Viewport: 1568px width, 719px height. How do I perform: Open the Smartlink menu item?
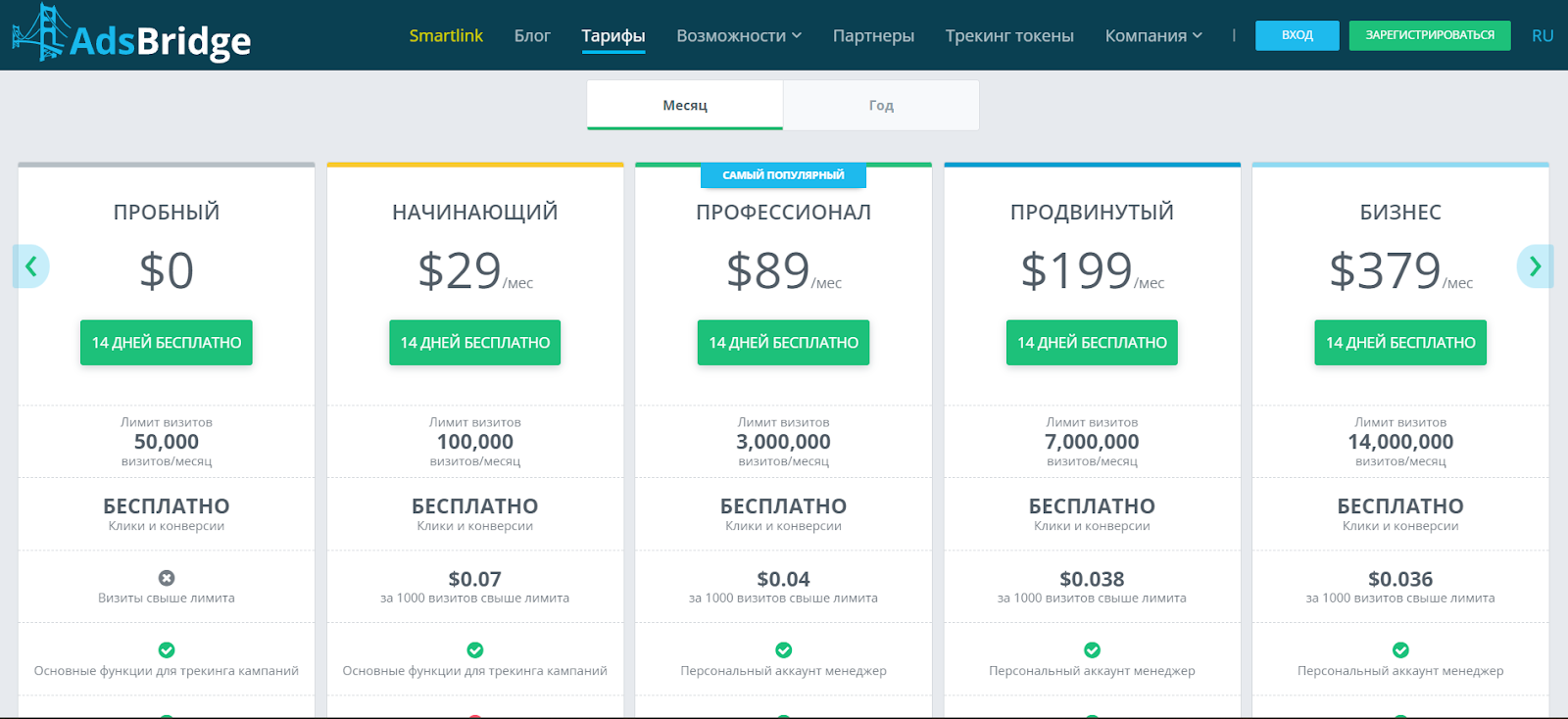click(446, 35)
